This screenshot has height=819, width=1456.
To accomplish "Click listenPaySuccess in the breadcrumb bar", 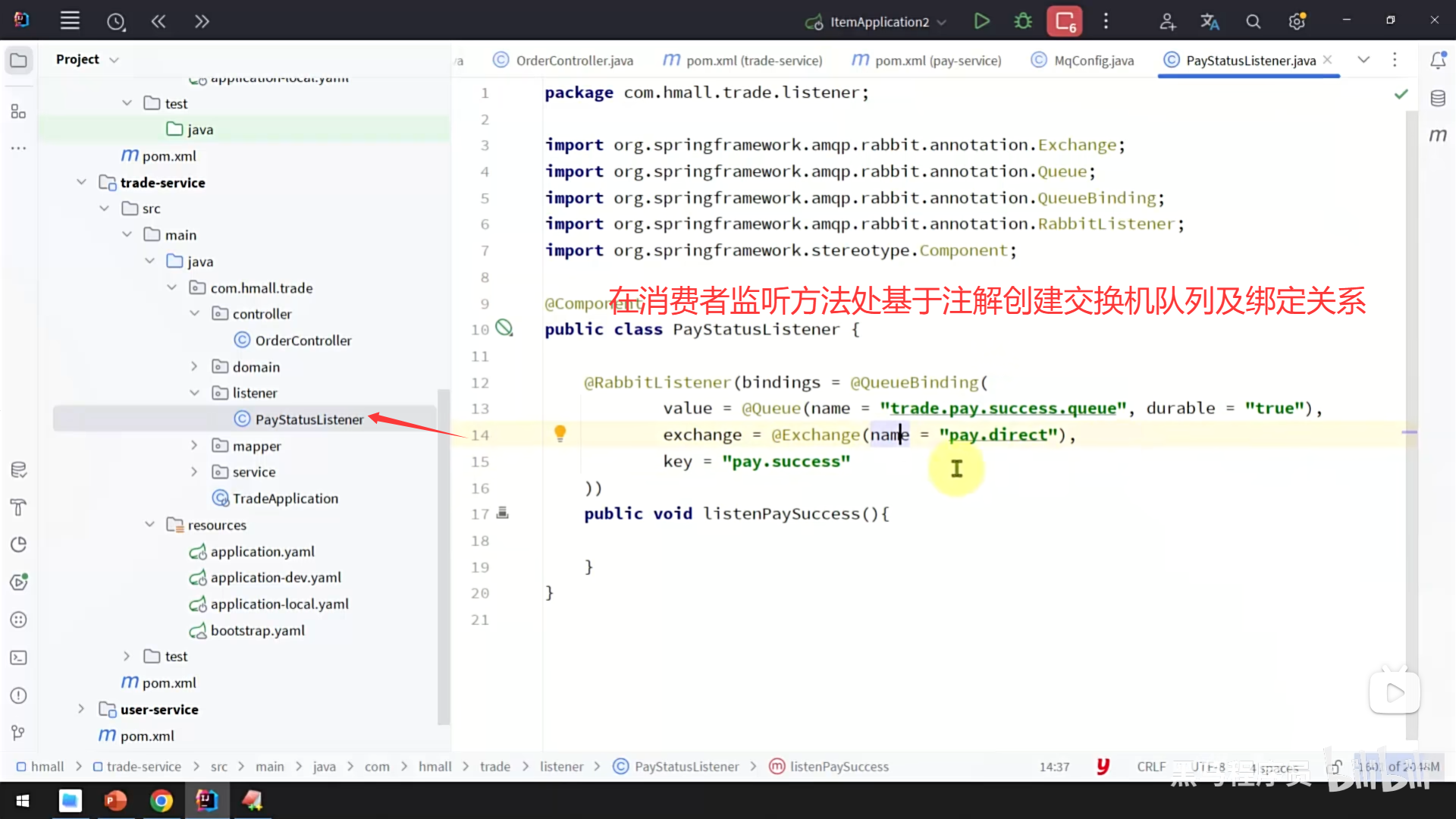I will [839, 767].
